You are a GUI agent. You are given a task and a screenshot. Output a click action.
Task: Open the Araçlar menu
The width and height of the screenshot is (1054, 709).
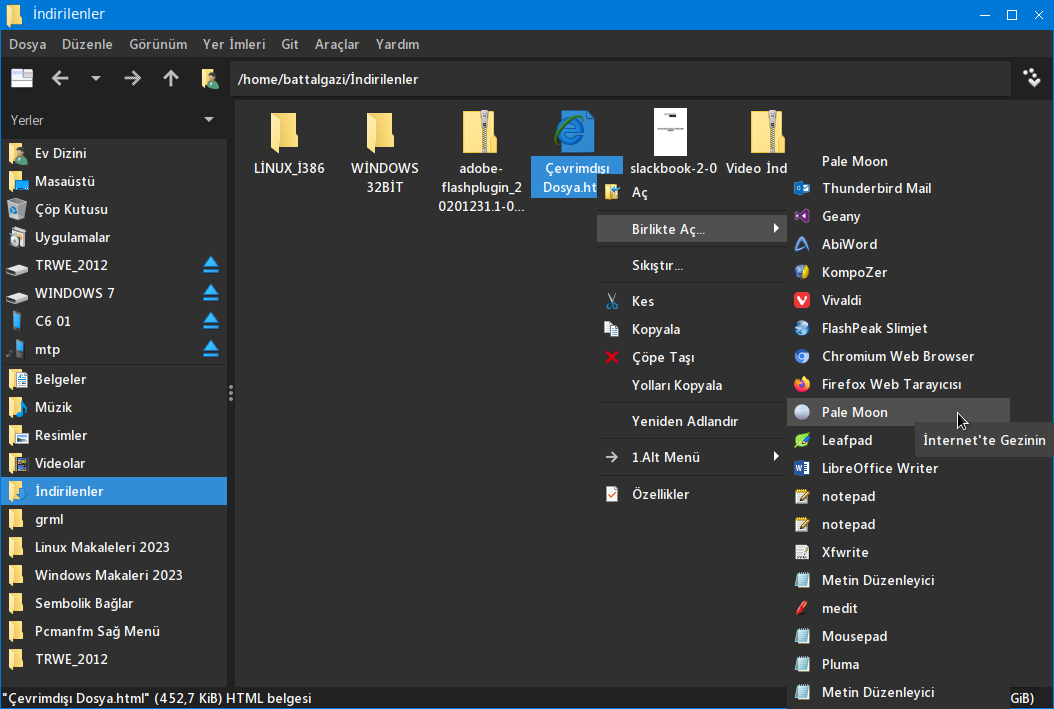pos(337,44)
